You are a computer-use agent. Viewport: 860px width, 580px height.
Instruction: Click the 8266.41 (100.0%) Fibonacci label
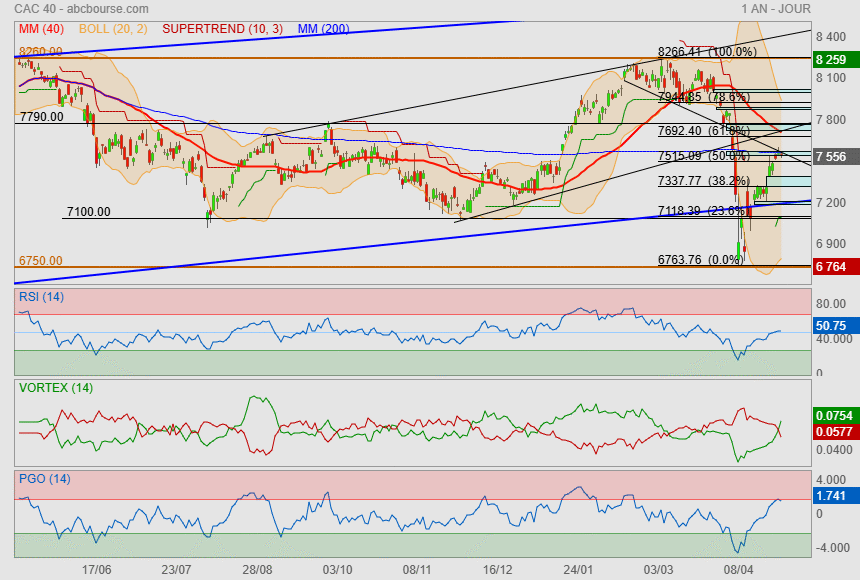(707, 52)
